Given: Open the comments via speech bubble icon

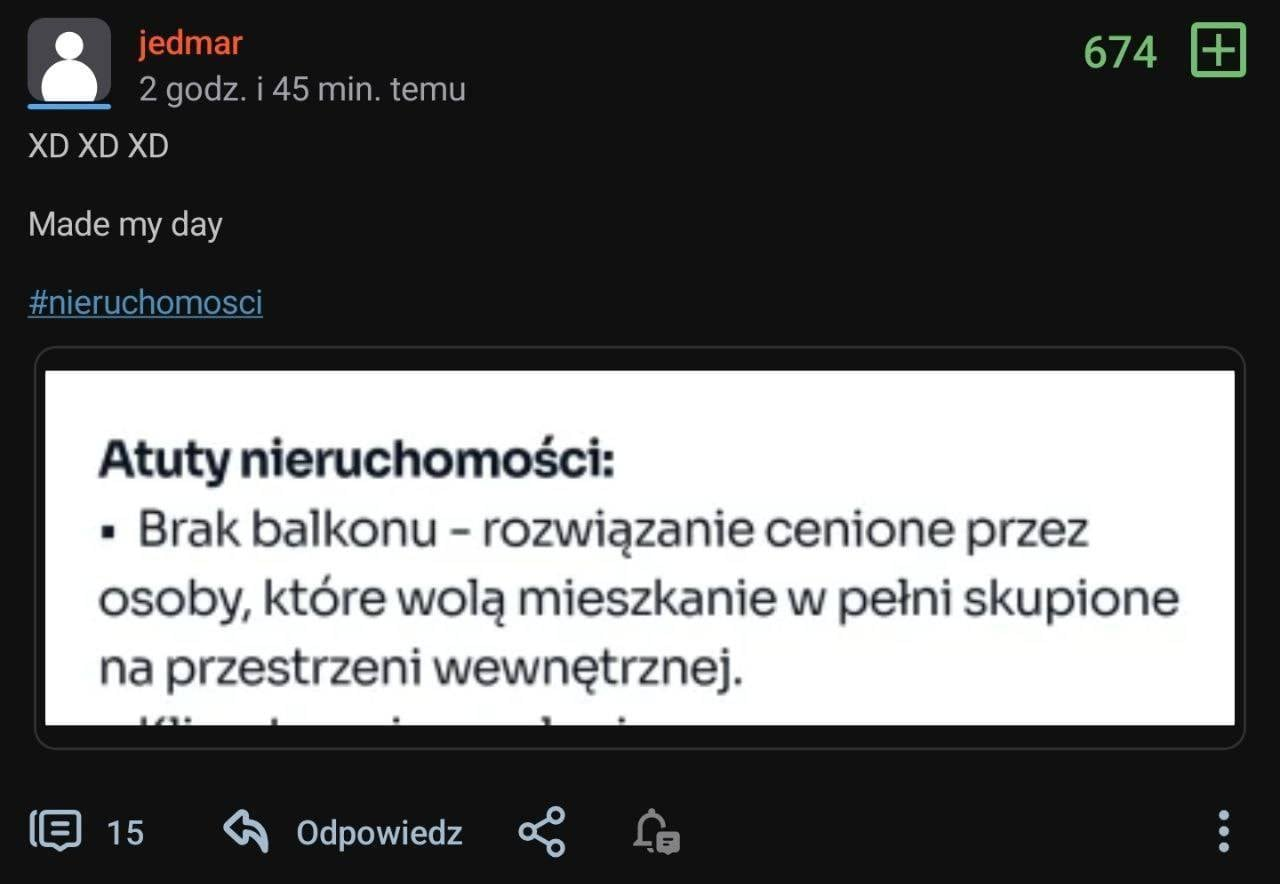Looking at the screenshot, I should tap(55, 831).
